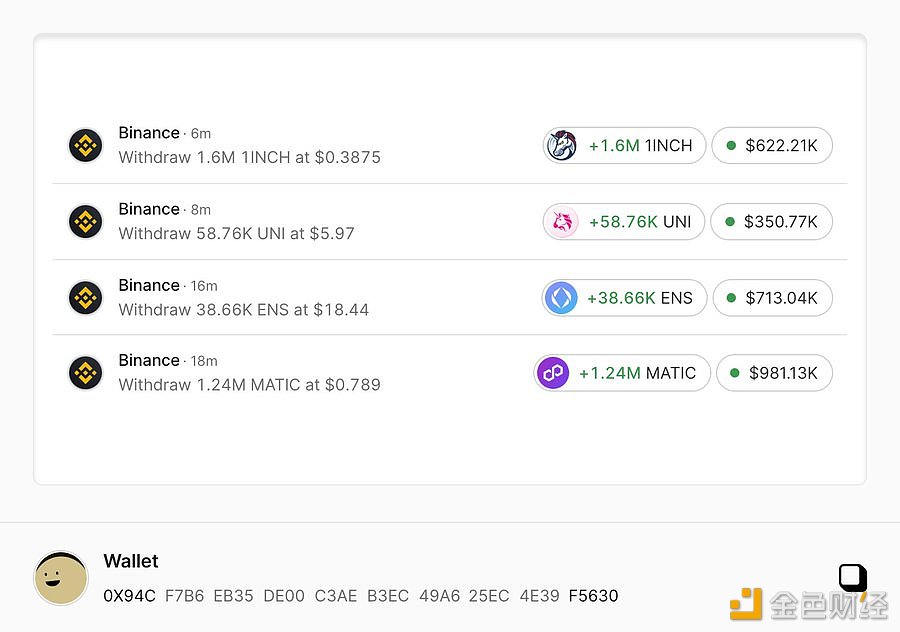Viewport: 900px width, 632px height.
Task: Select the blue ENS token icon
Action: [561, 298]
